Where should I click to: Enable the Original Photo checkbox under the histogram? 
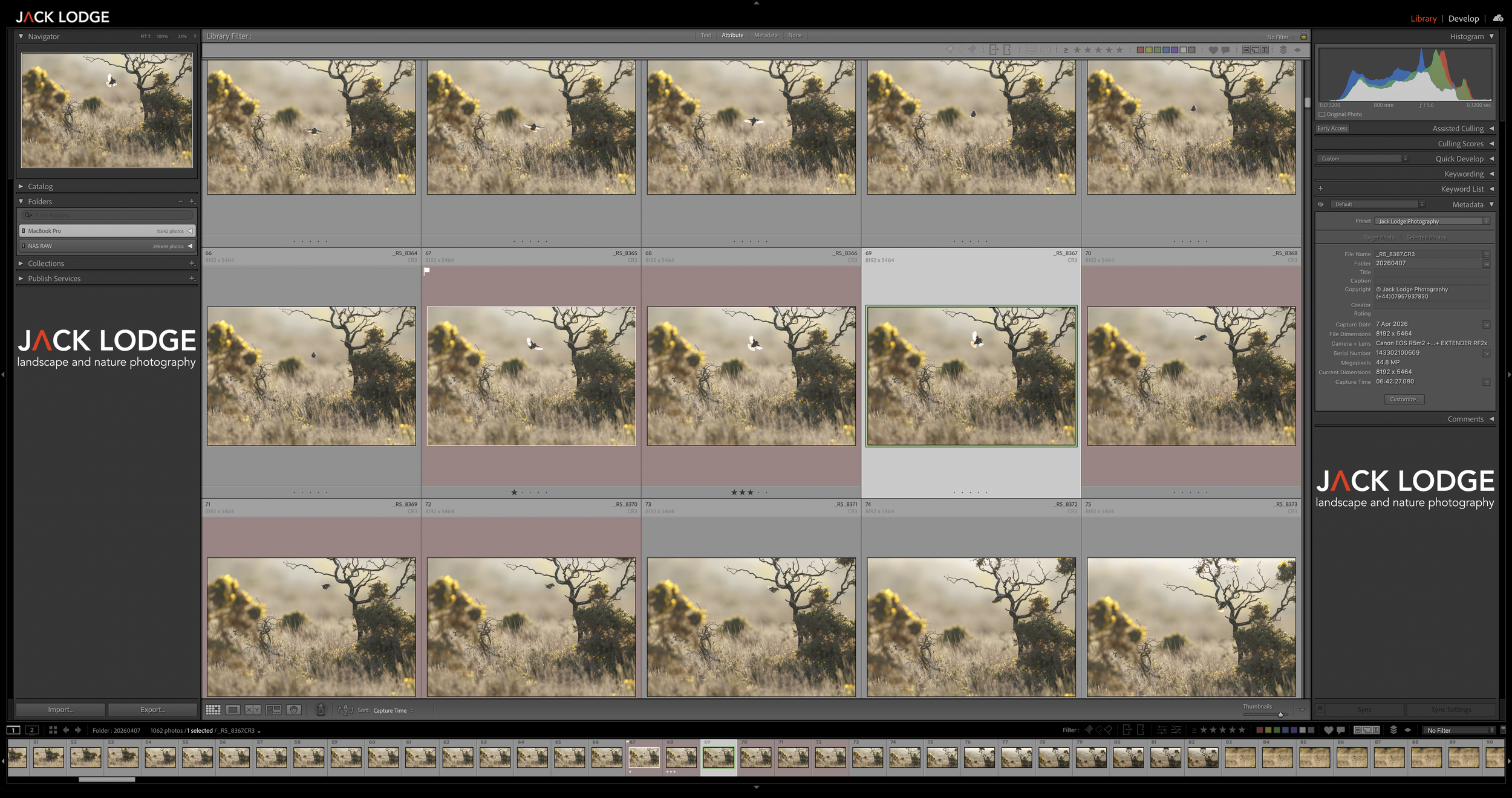1321,114
